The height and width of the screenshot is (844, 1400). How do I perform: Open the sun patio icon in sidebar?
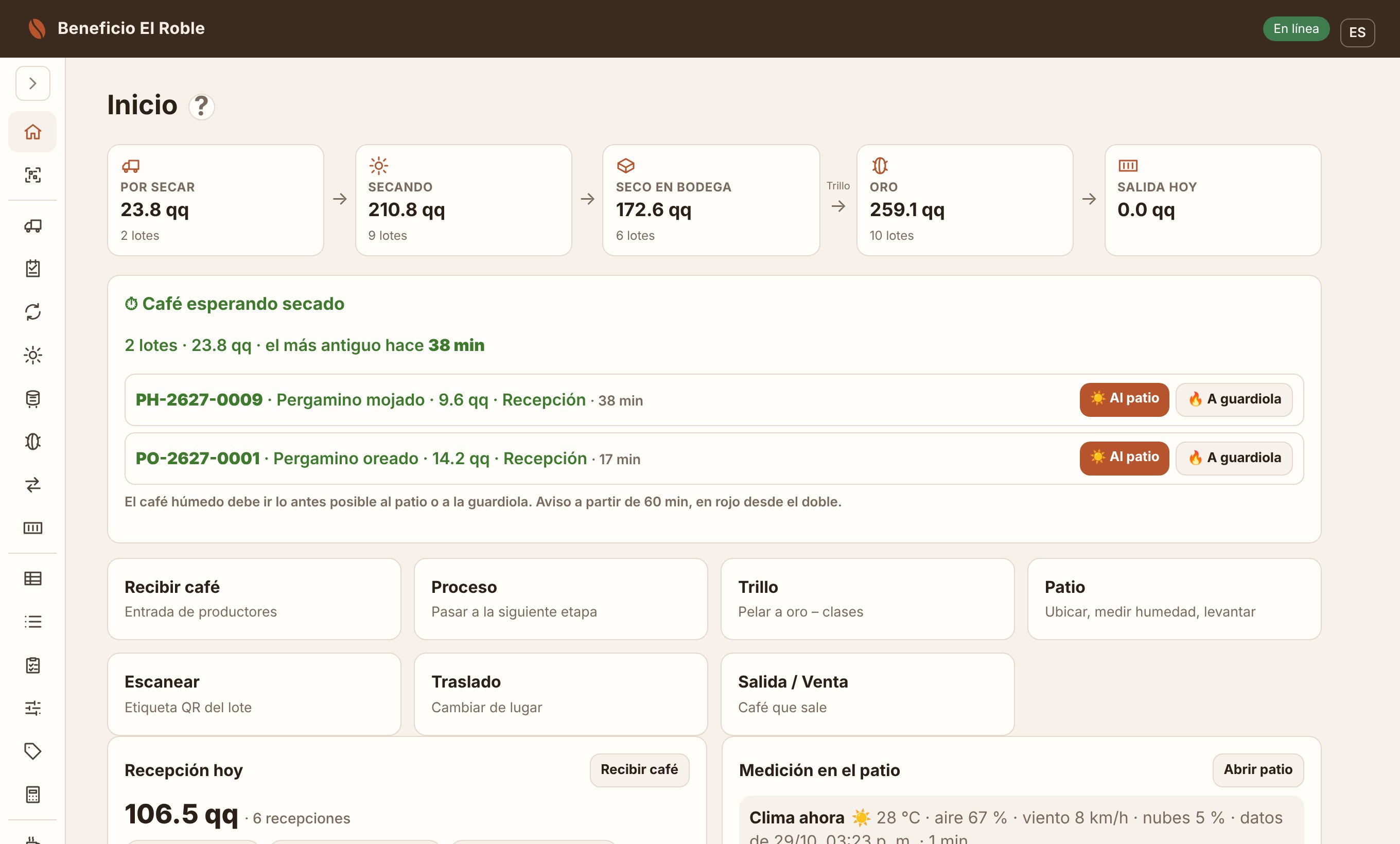(32, 355)
